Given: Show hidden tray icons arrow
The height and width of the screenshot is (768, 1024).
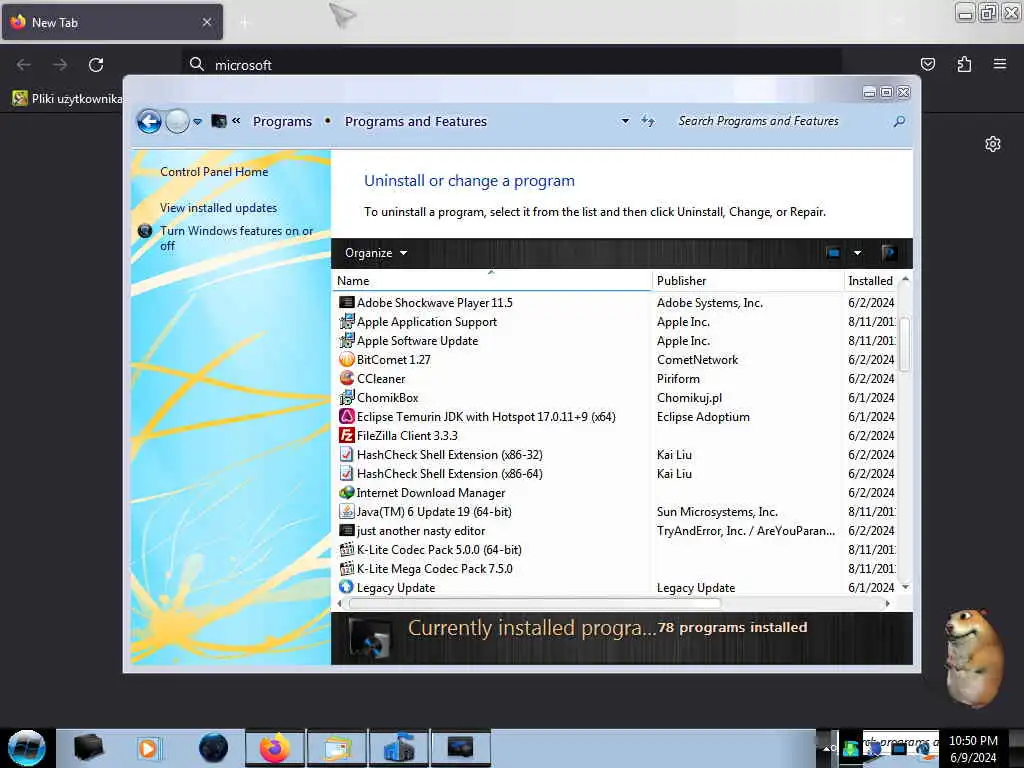Looking at the screenshot, I should [827, 748].
